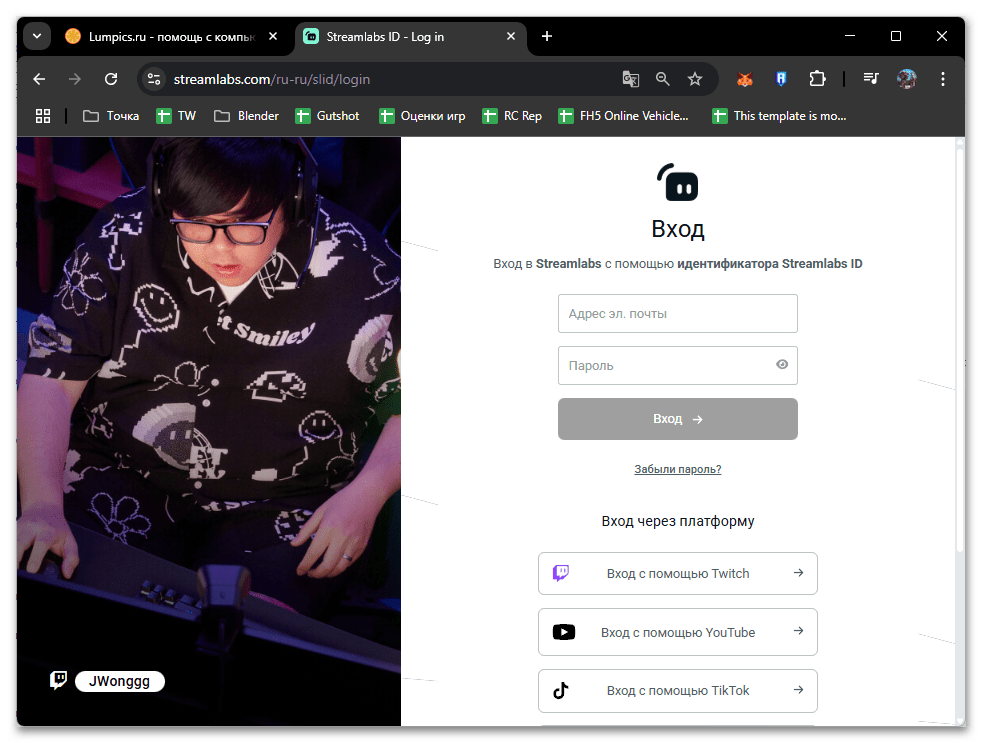Open the Gutshot bookmark
The width and height of the screenshot is (982, 743).
tap(328, 116)
